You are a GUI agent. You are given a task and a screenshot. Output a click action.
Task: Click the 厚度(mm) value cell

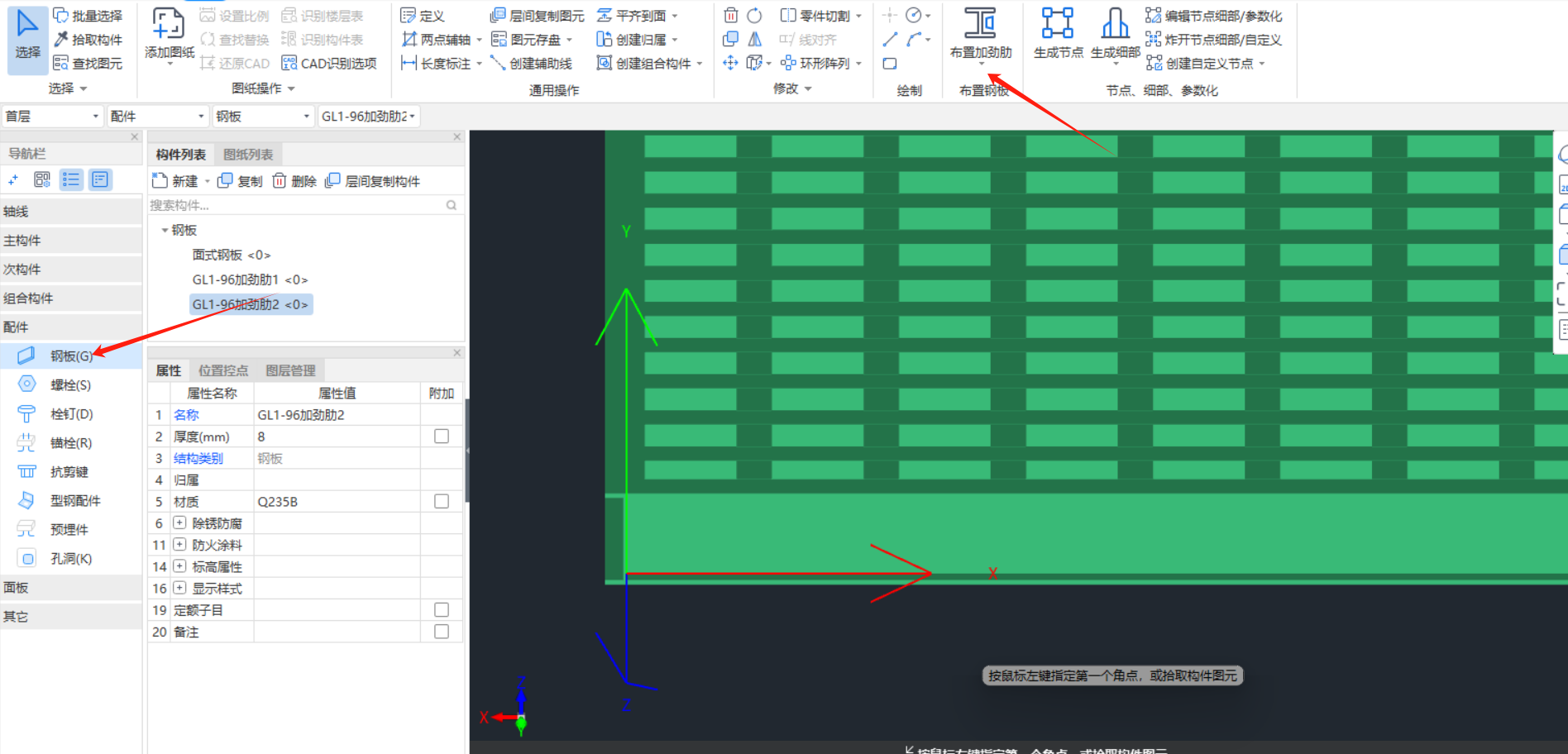[337, 437]
